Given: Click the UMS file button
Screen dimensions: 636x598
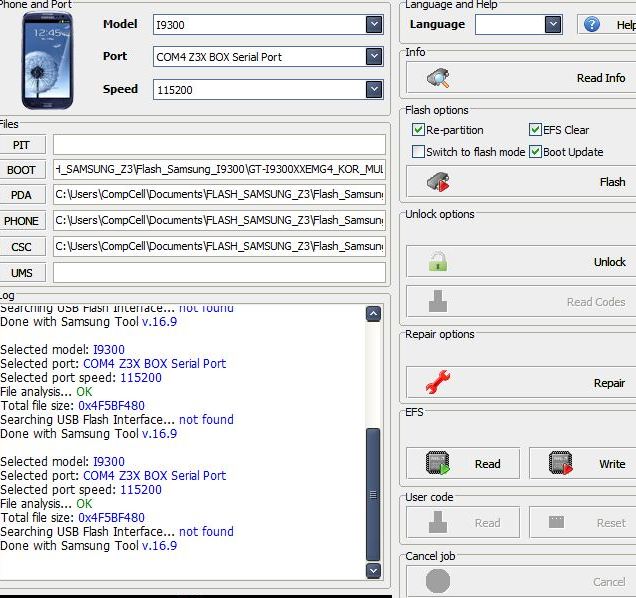Looking at the screenshot, I should (x=21, y=273).
